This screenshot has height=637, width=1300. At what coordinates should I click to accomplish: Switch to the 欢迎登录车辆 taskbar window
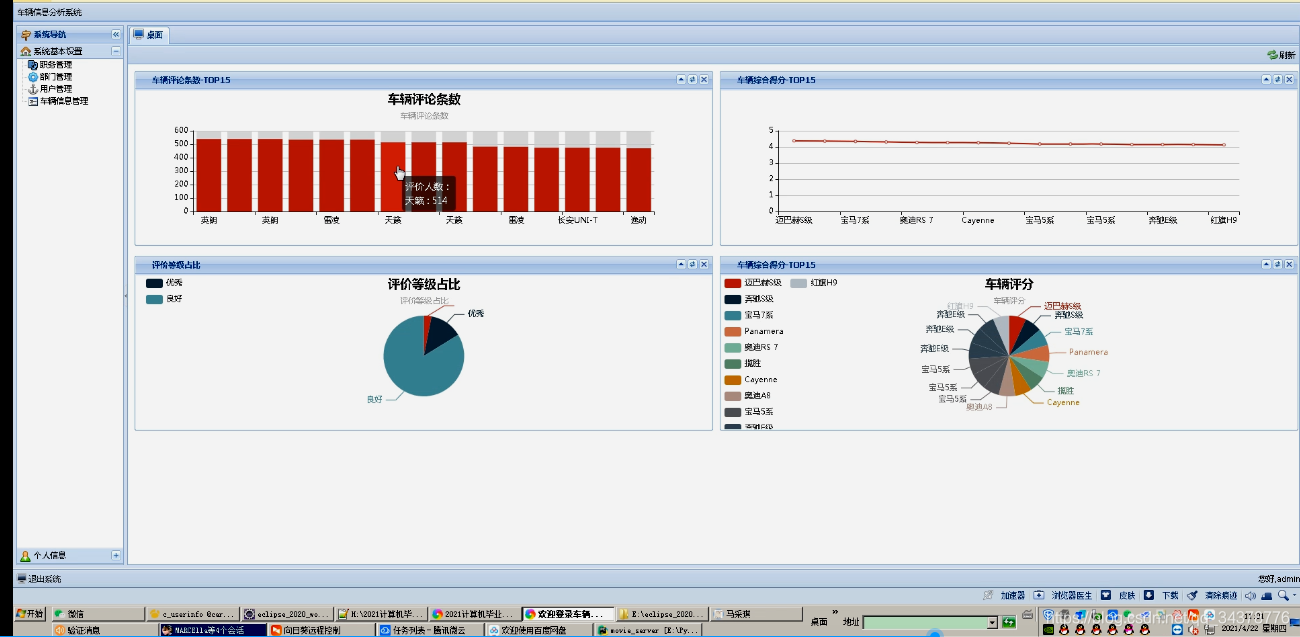[x=568, y=613]
